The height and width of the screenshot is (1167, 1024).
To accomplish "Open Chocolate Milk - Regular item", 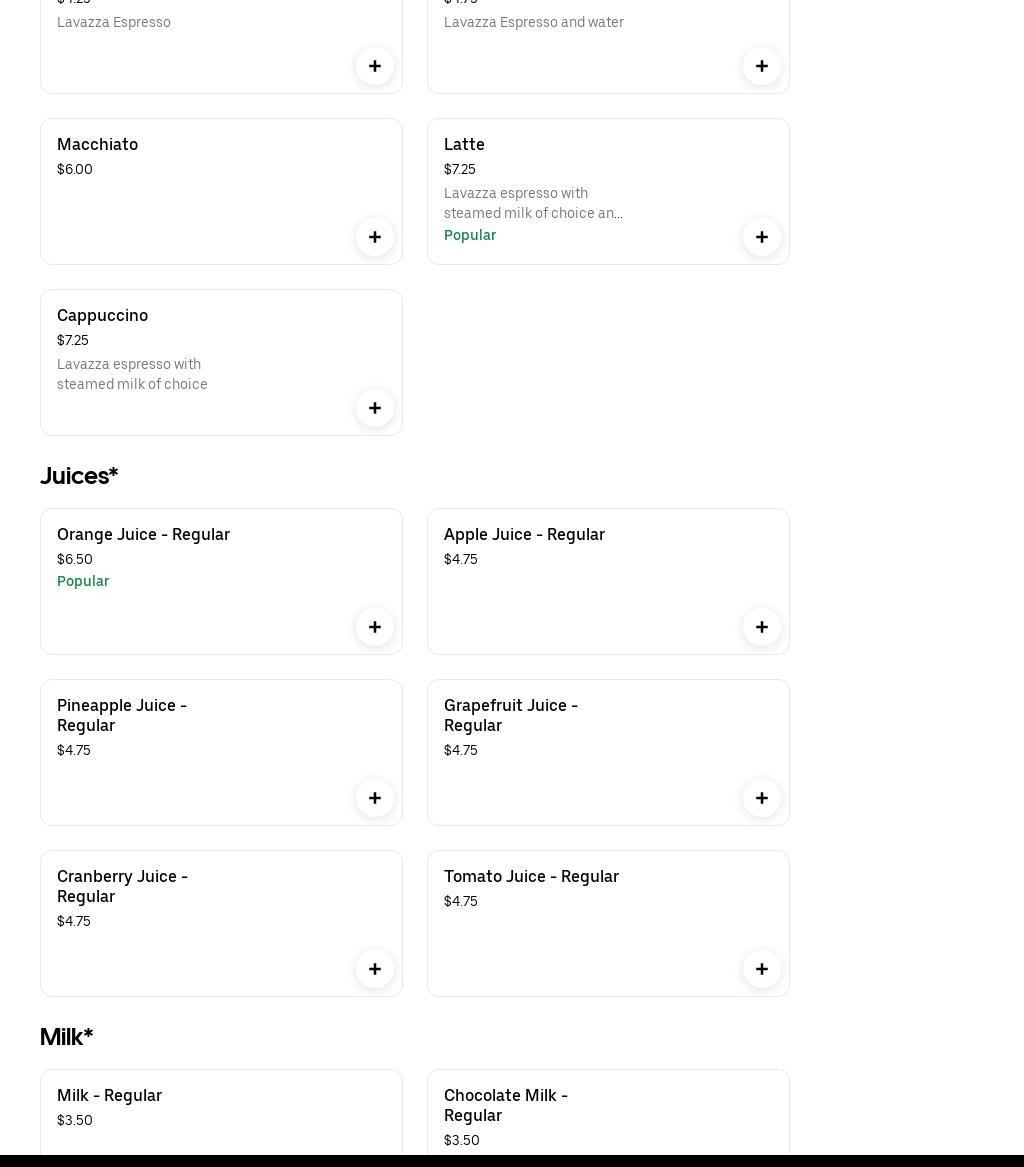I will click(505, 1105).
